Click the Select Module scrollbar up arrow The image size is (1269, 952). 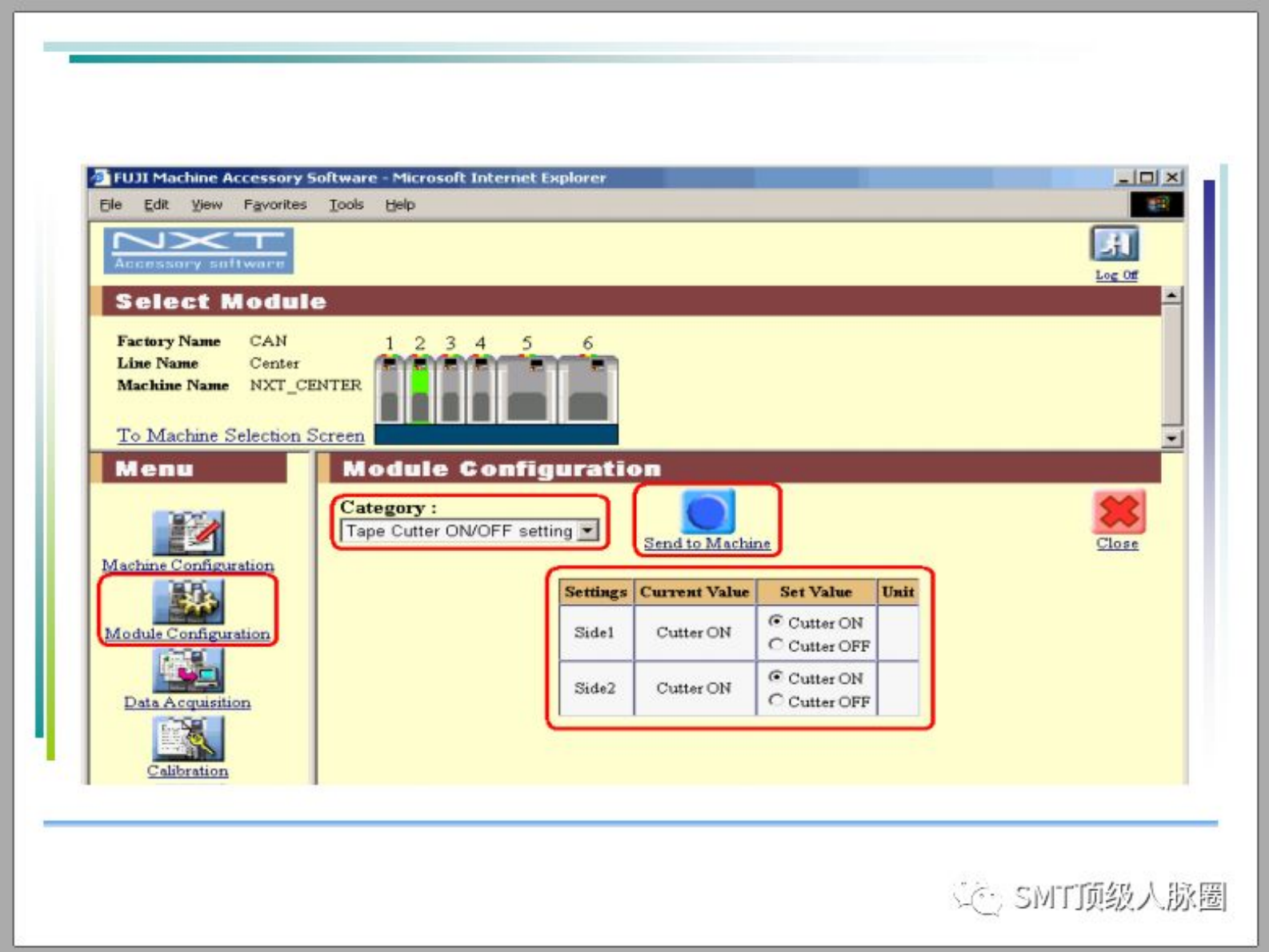[x=1171, y=295]
